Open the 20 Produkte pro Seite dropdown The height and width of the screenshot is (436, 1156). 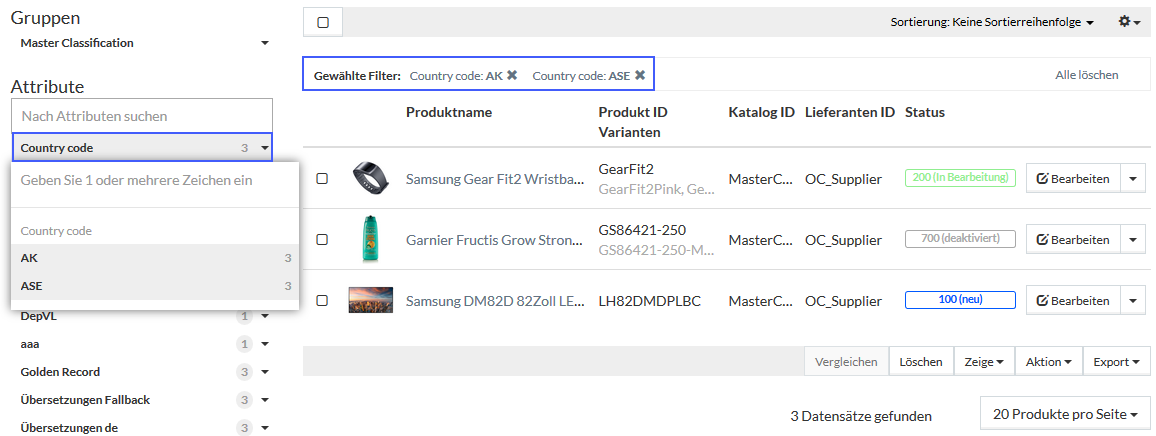click(1064, 415)
